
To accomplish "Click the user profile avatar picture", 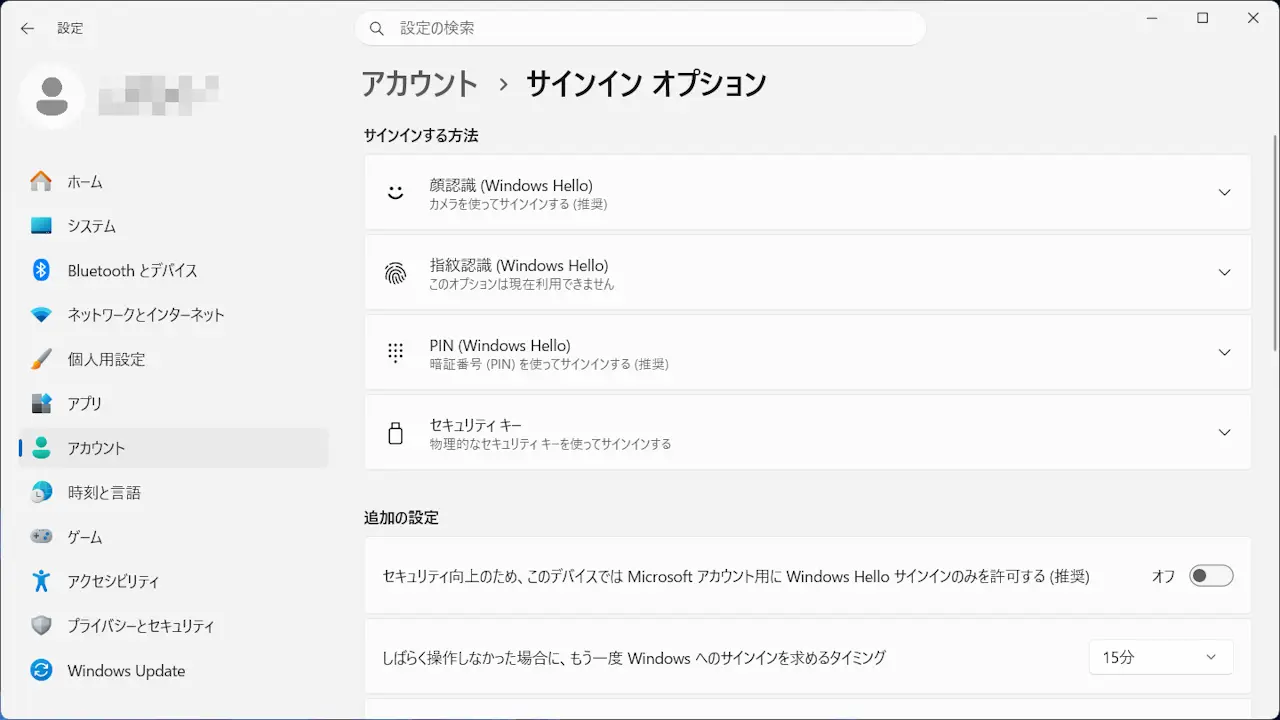I will tap(52, 96).
